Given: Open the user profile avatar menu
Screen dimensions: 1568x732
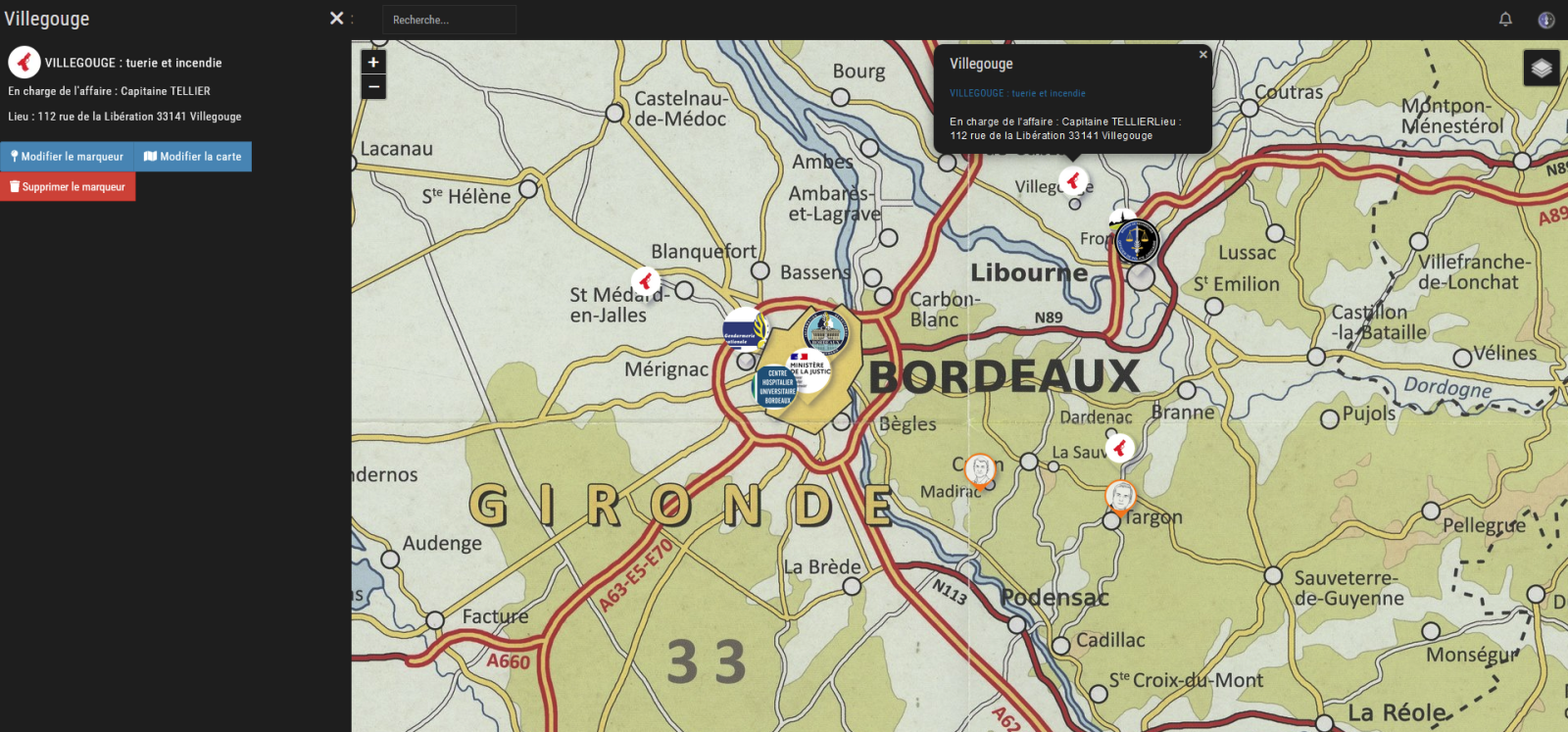Looking at the screenshot, I should click(x=1546, y=20).
